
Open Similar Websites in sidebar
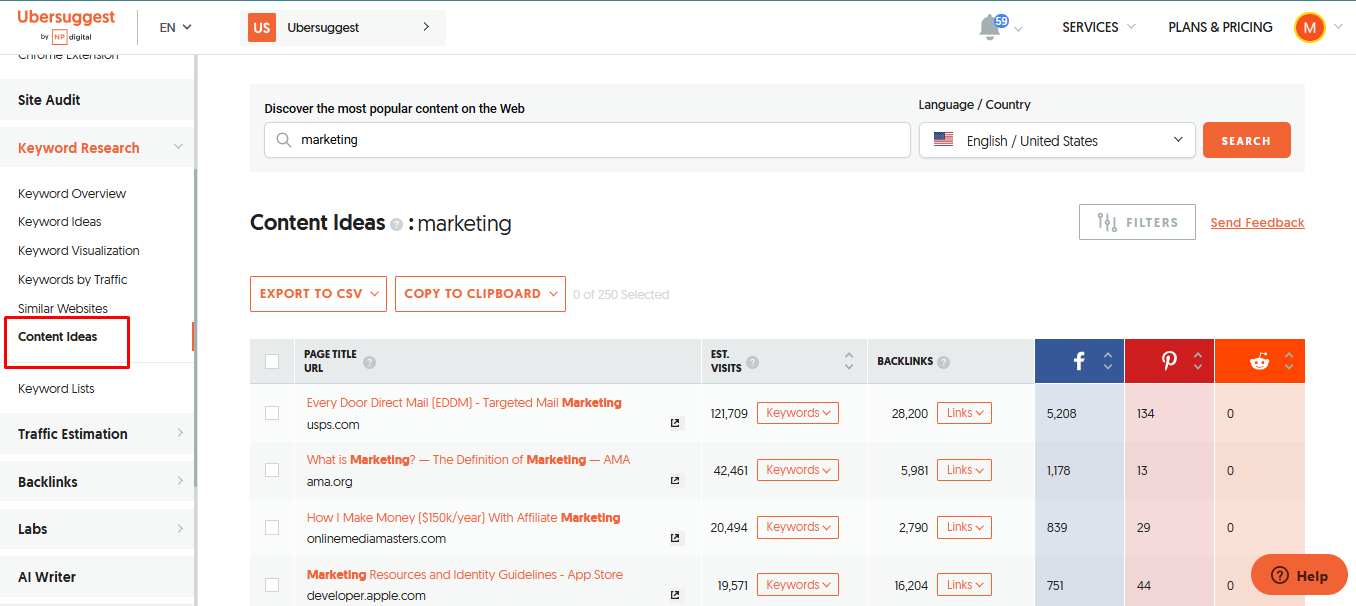(63, 309)
